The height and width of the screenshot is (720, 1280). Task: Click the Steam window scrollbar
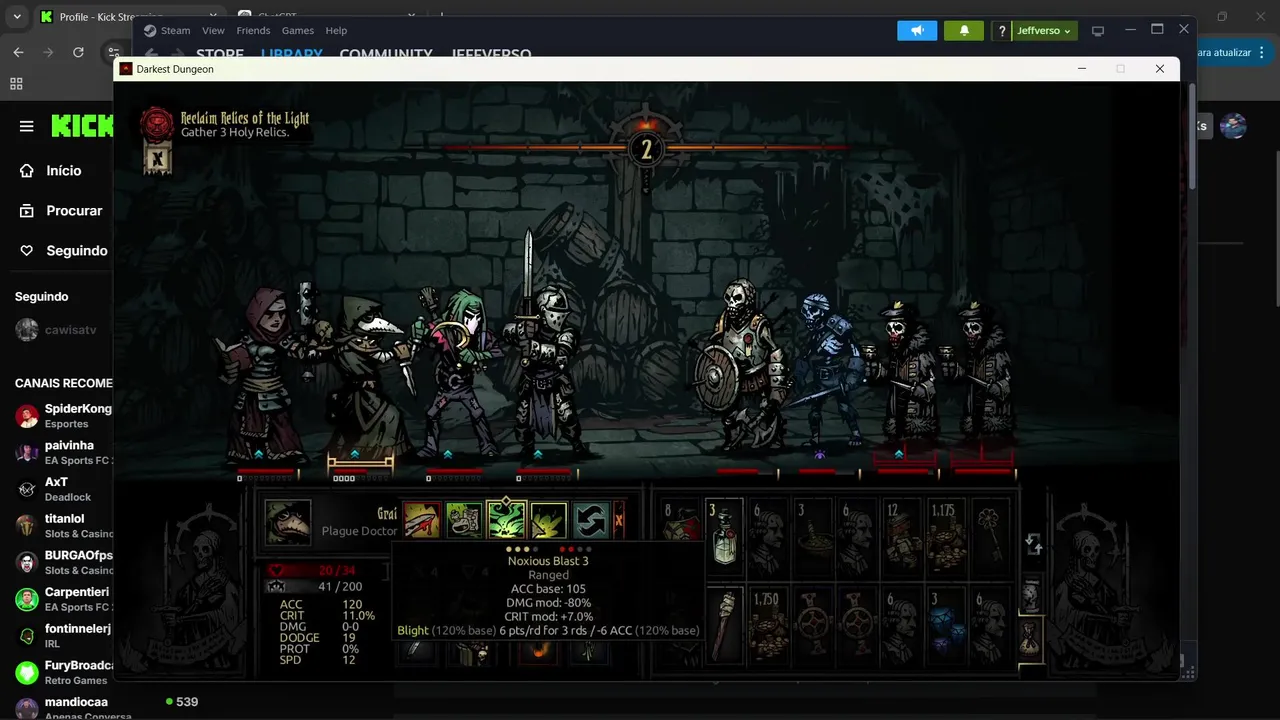click(x=1191, y=135)
